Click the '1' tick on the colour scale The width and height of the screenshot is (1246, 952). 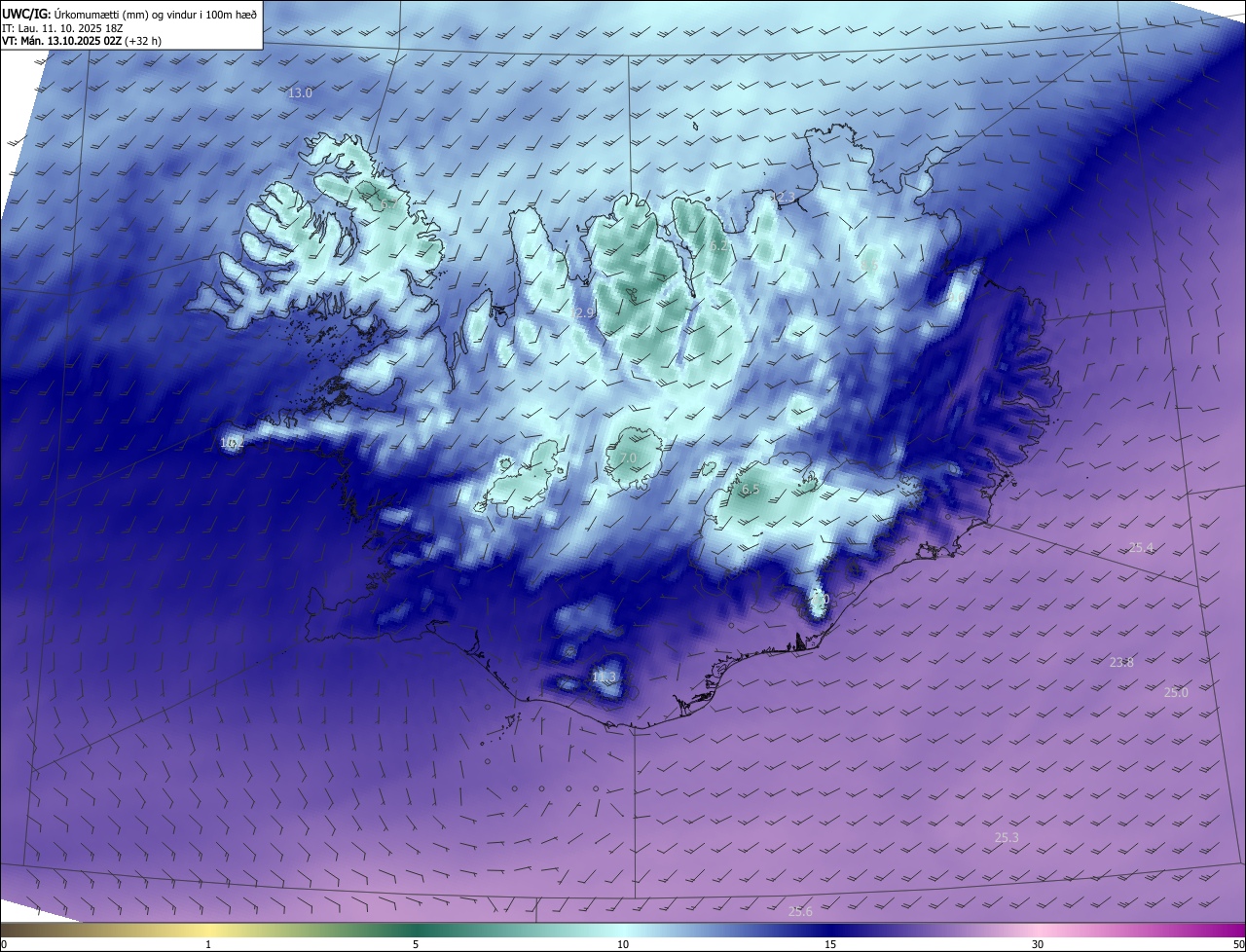pyautogui.click(x=208, y=944)
